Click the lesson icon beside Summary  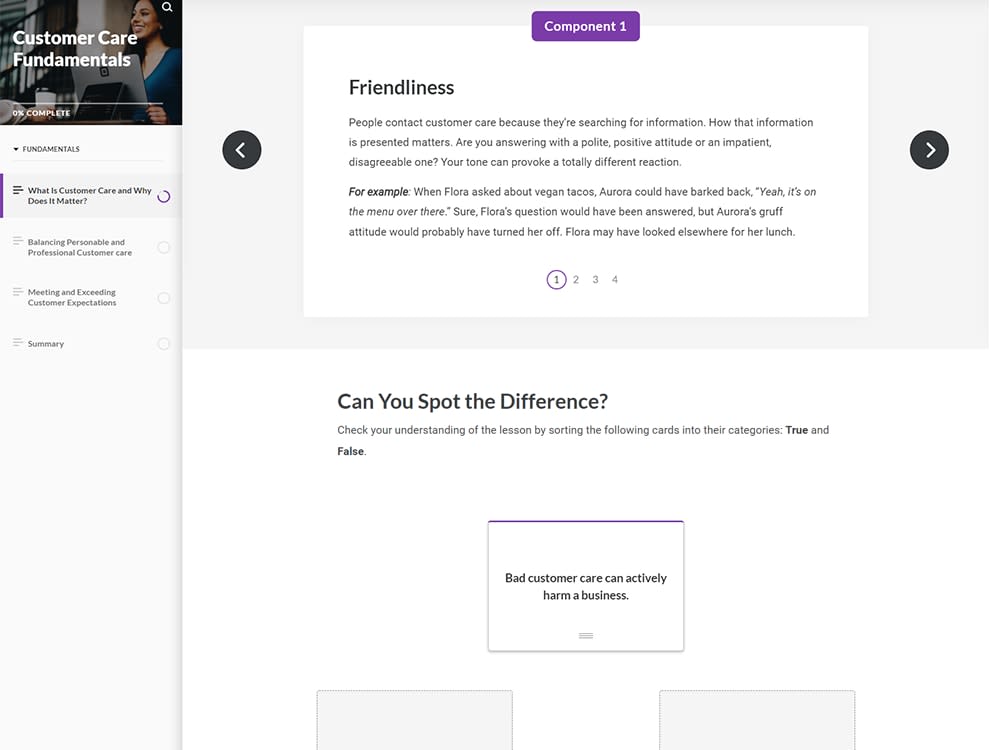point(17,343)
